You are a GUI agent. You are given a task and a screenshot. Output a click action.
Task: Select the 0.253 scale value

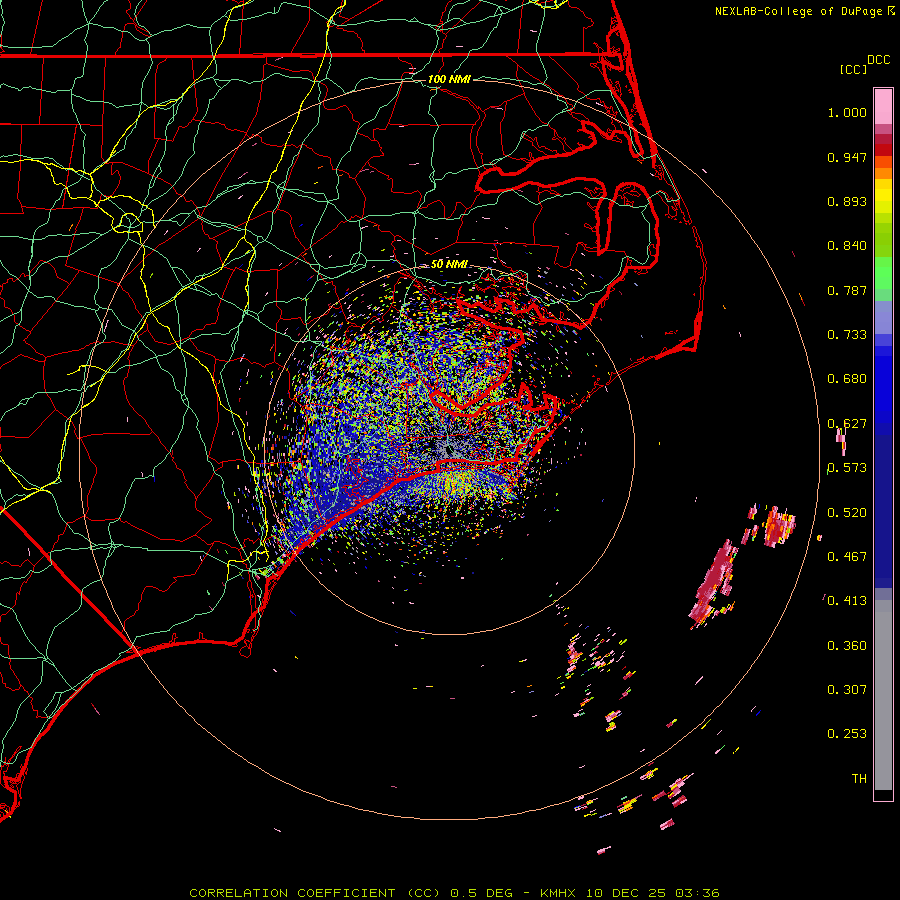point(847,734)
